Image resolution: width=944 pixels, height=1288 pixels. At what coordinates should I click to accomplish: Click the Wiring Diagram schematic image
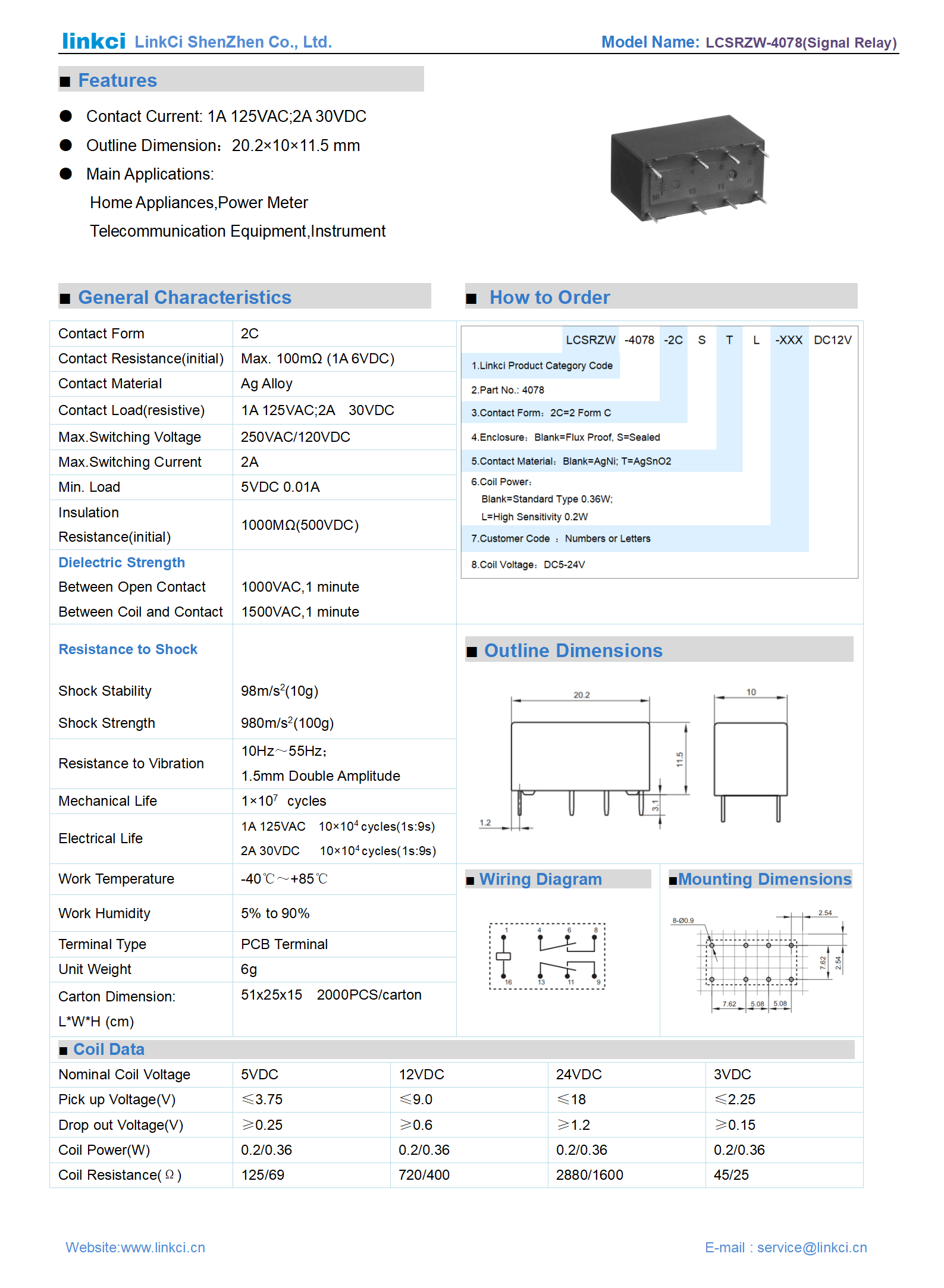coord(547,956)
